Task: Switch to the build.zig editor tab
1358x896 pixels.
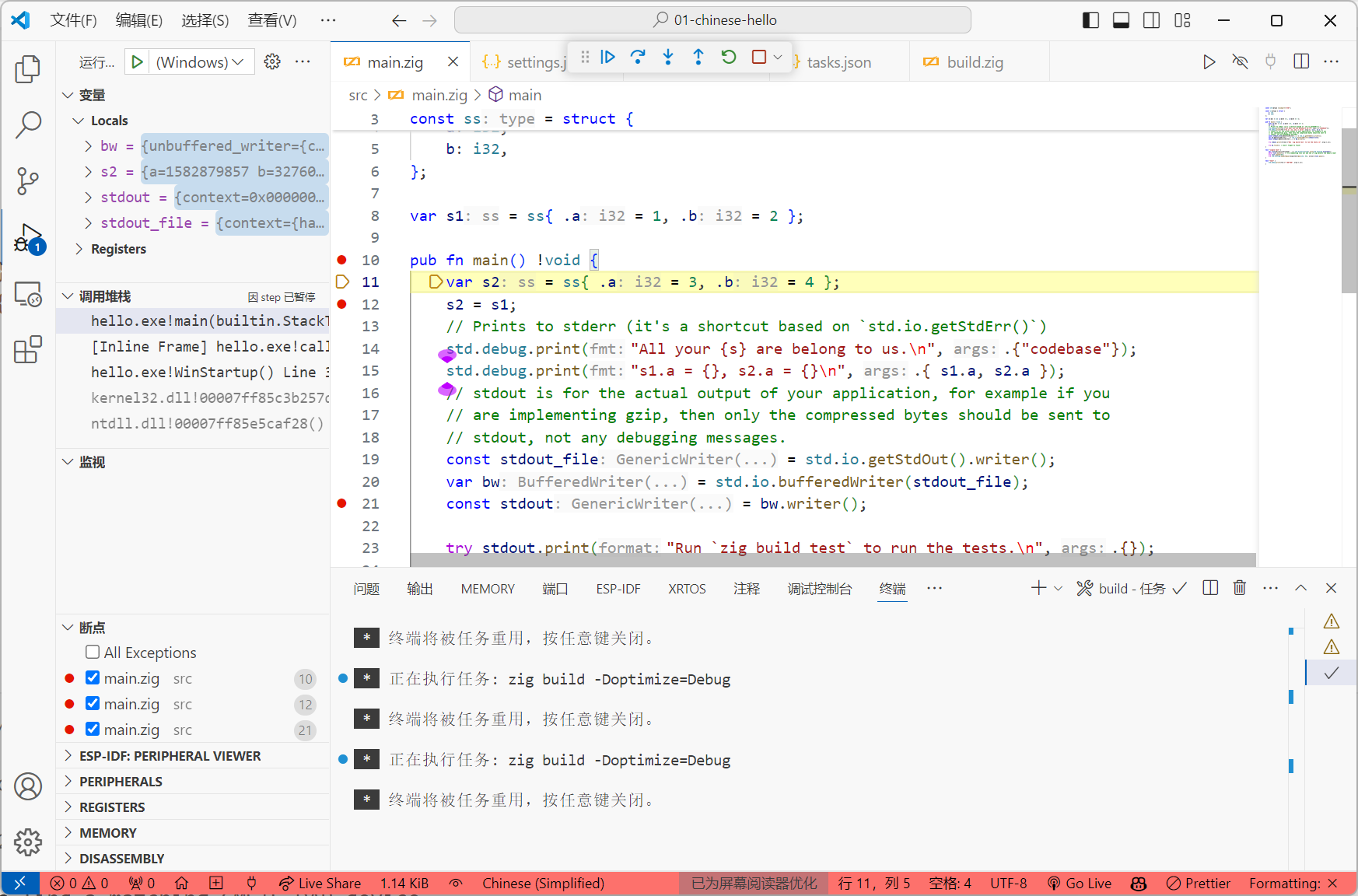Action: point(975,62)
